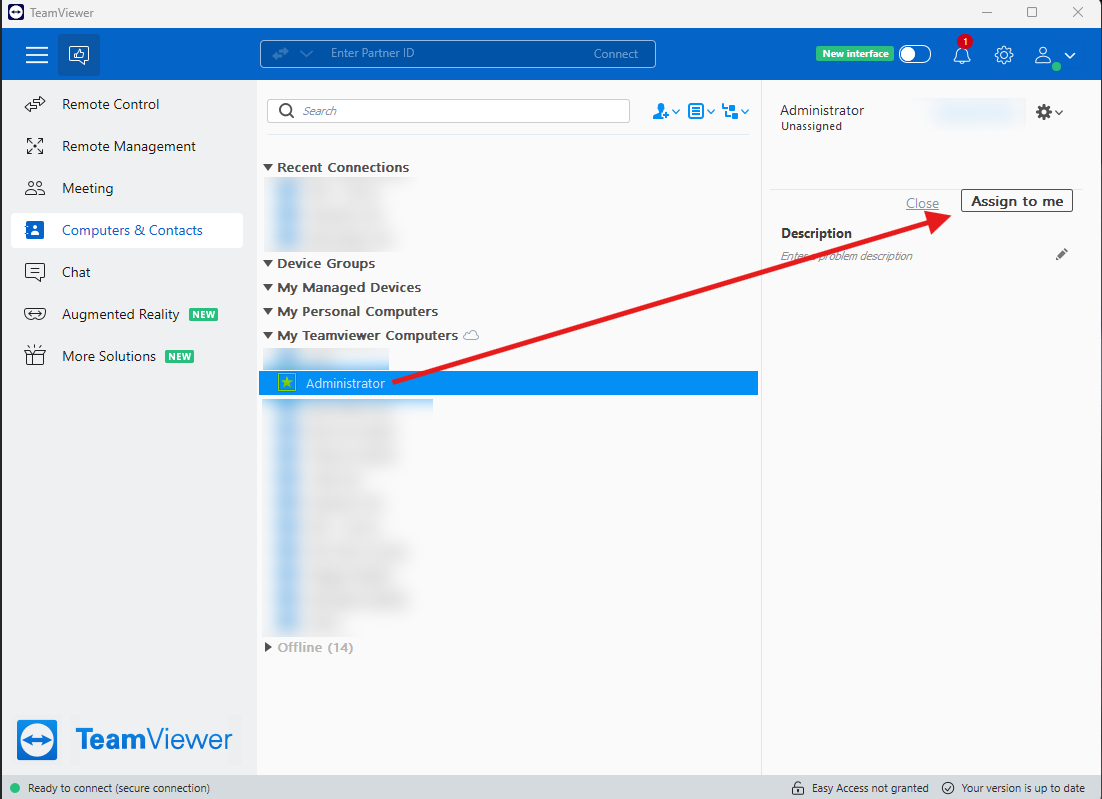
Task: Click the TeamViewer logo at bottom left
Action: [124, 739]
